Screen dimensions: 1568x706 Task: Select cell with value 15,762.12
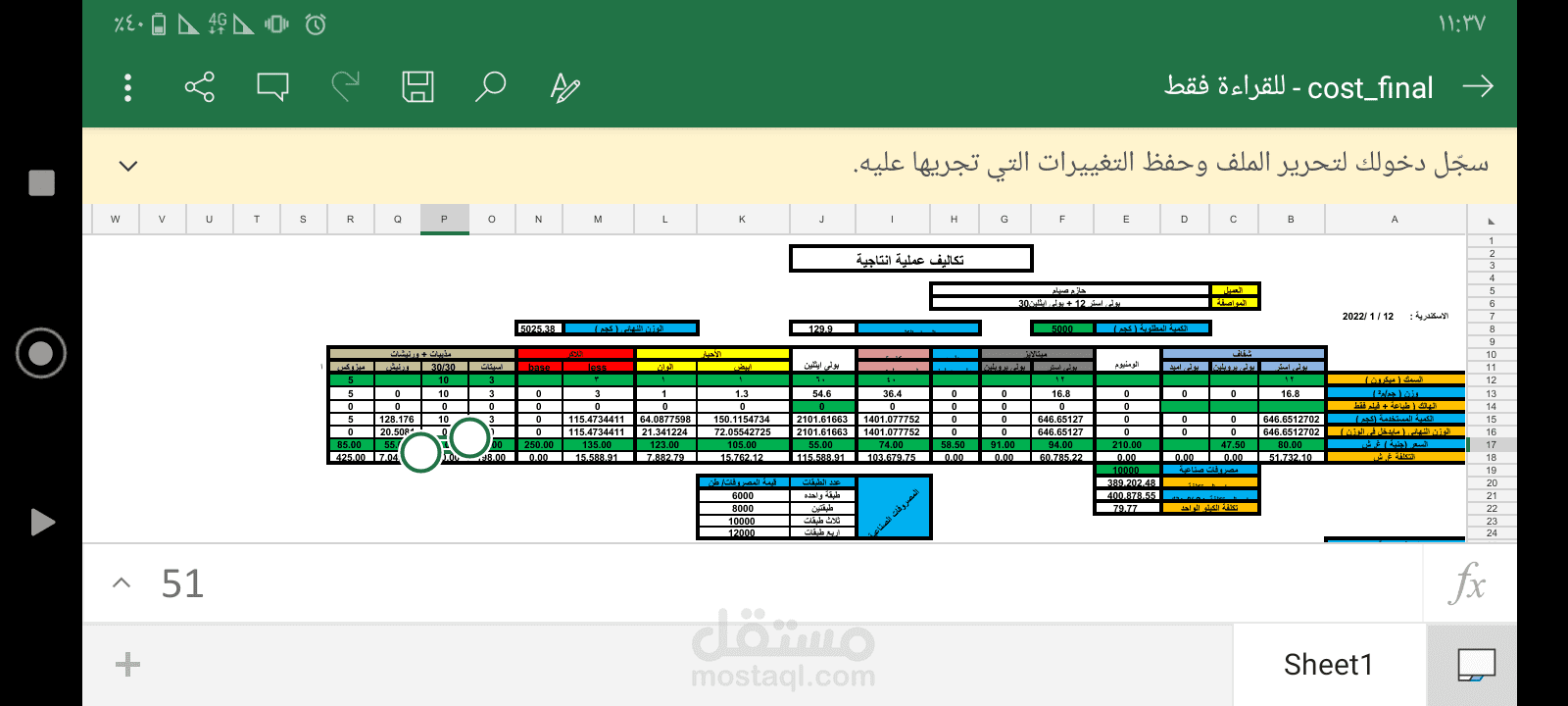click(x=742, y=457)
